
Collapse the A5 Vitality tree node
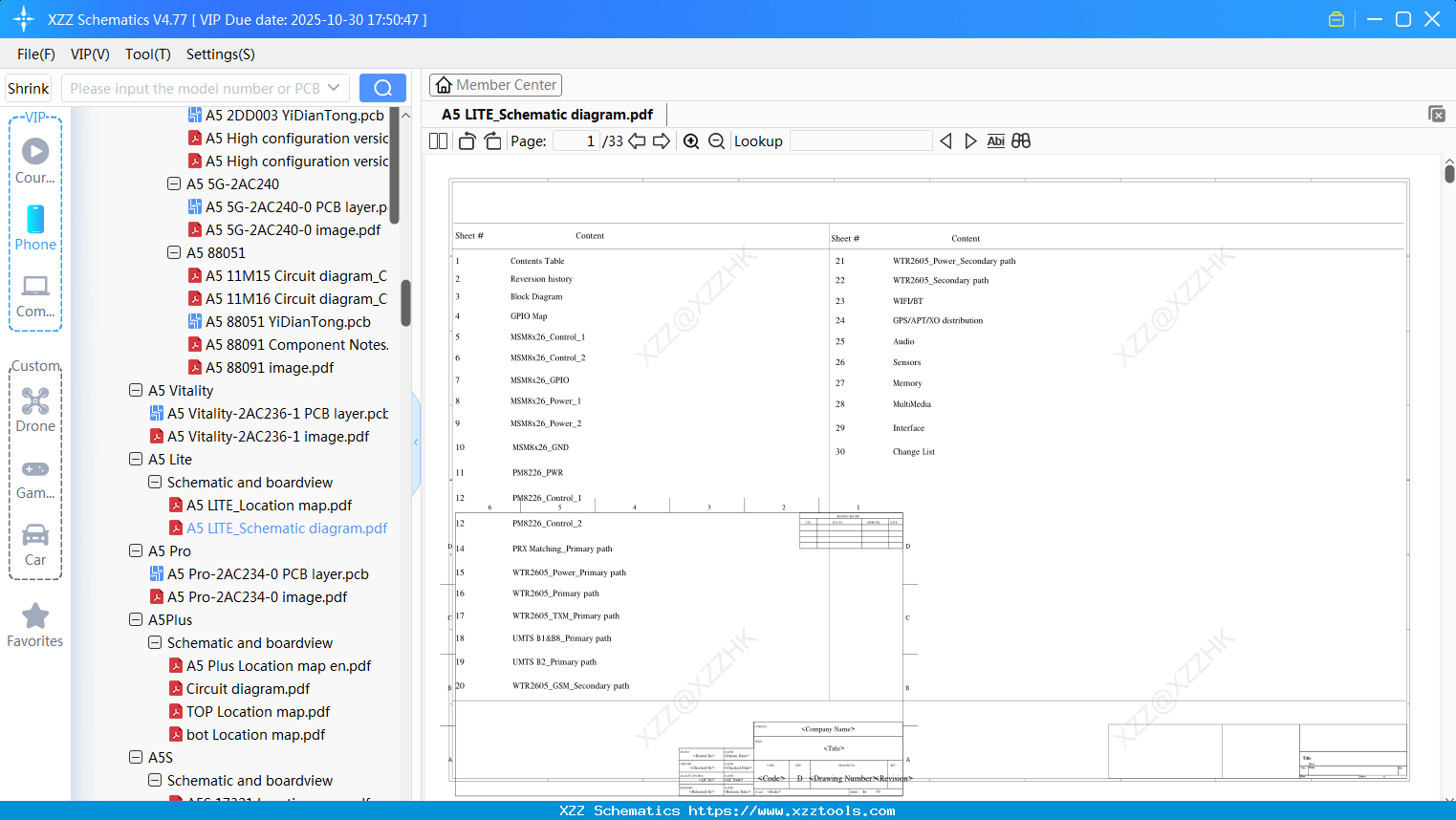point(136,390)
